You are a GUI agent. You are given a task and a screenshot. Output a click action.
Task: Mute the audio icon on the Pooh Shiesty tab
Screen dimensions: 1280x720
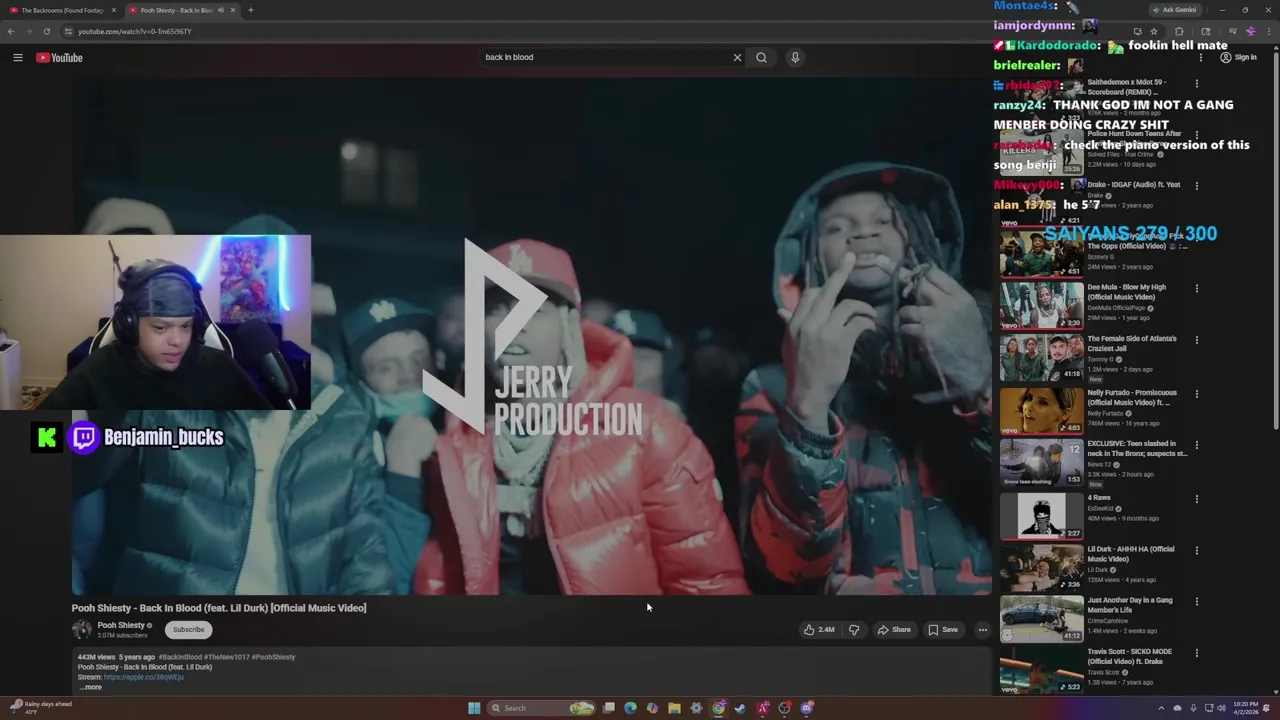220,10
